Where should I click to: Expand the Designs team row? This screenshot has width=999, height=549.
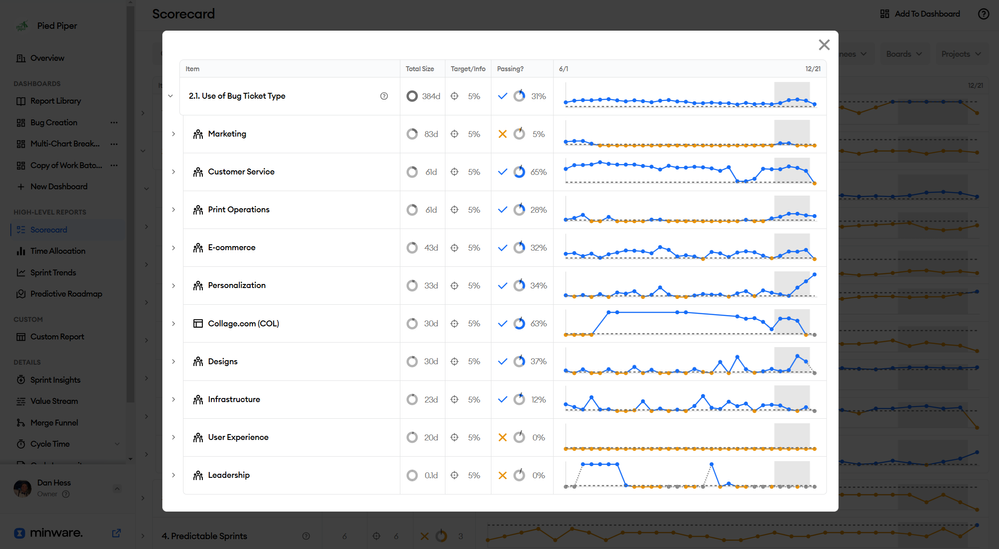[173, 361]
